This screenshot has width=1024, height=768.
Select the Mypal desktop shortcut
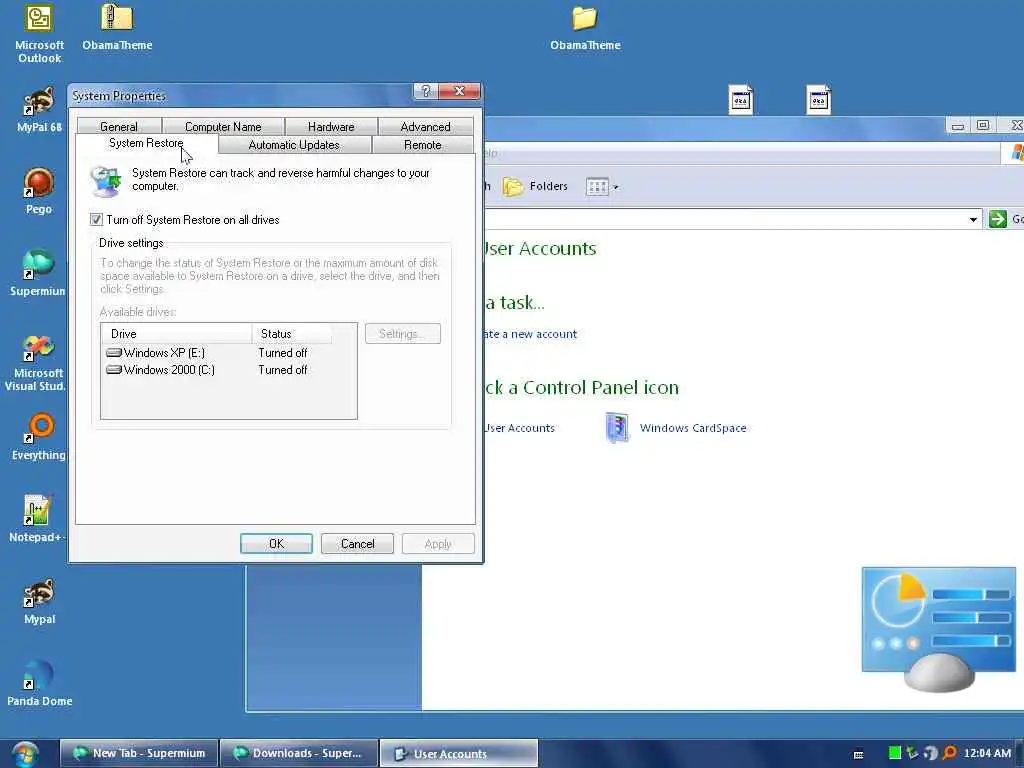click(x=39, y=601)
